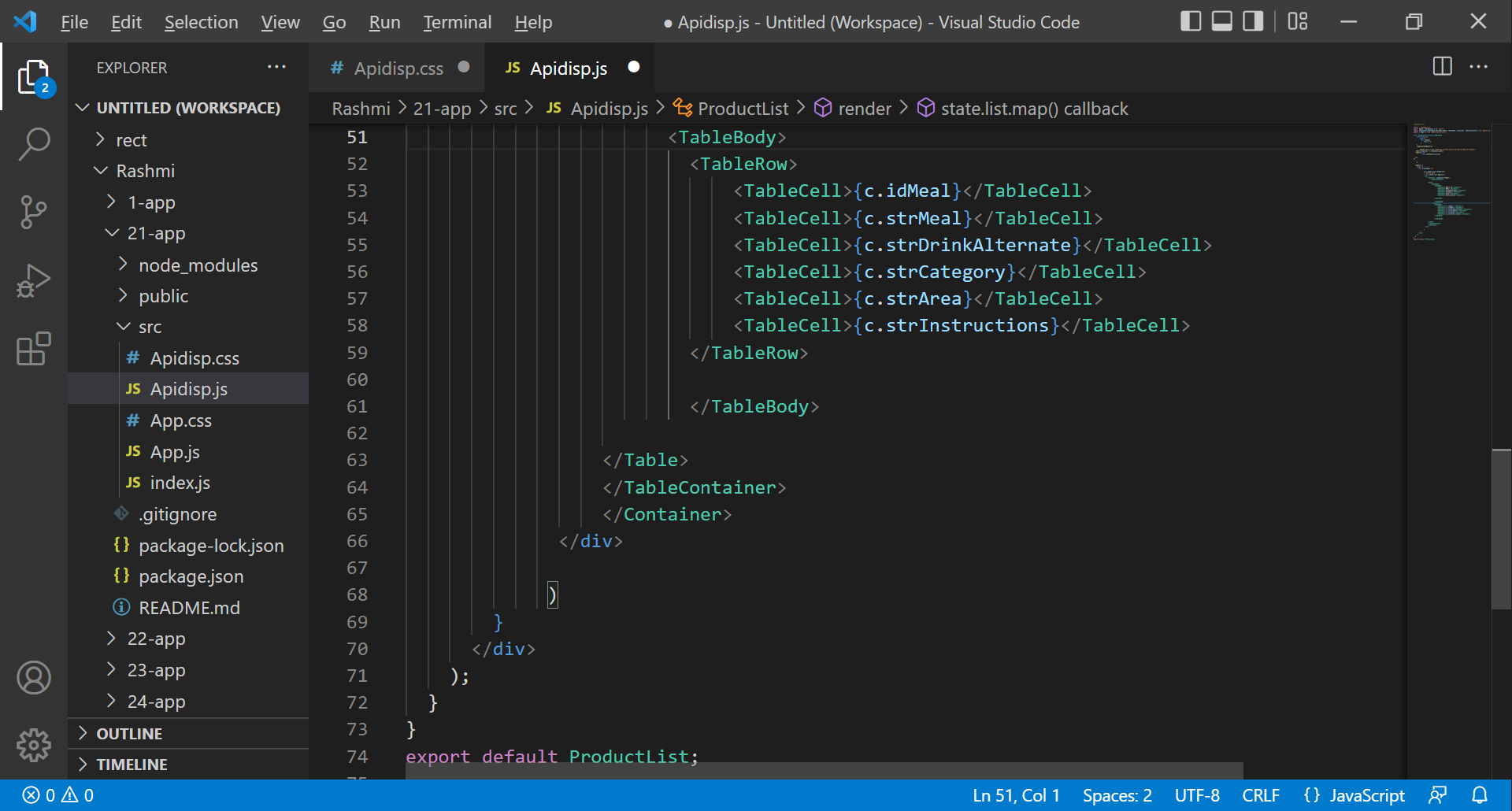
Task: Close unsaved Apidisp.css tab via dot
Action: coord(464,67)
